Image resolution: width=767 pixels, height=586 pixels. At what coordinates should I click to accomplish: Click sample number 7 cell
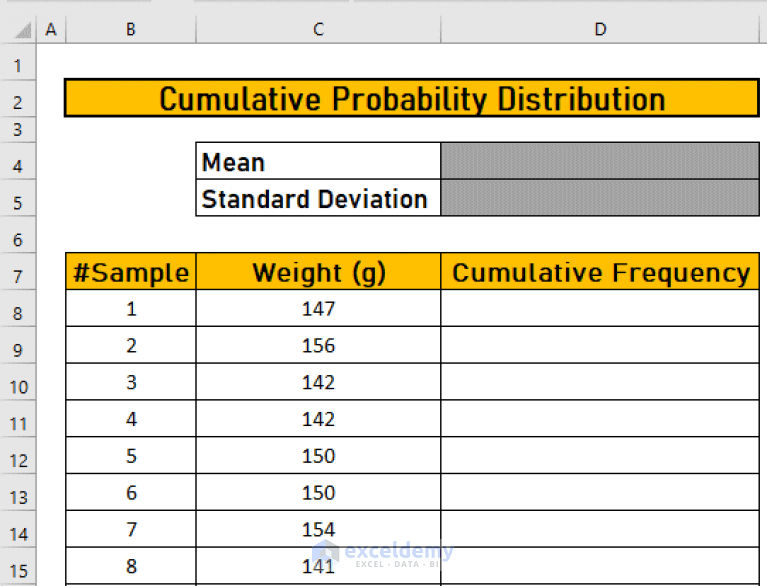131,529
